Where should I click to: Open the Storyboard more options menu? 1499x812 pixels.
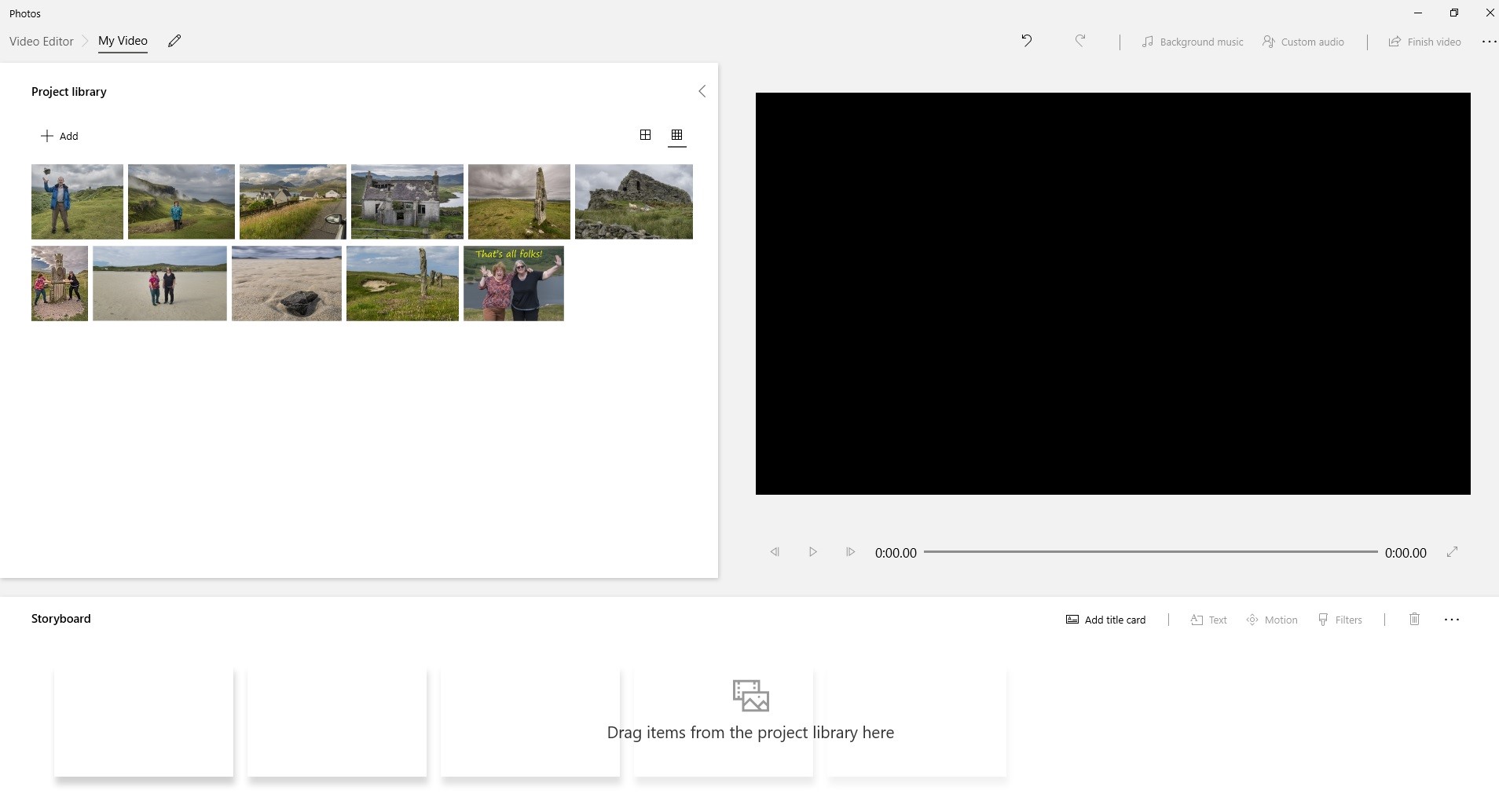click(x=1451, y=620)
